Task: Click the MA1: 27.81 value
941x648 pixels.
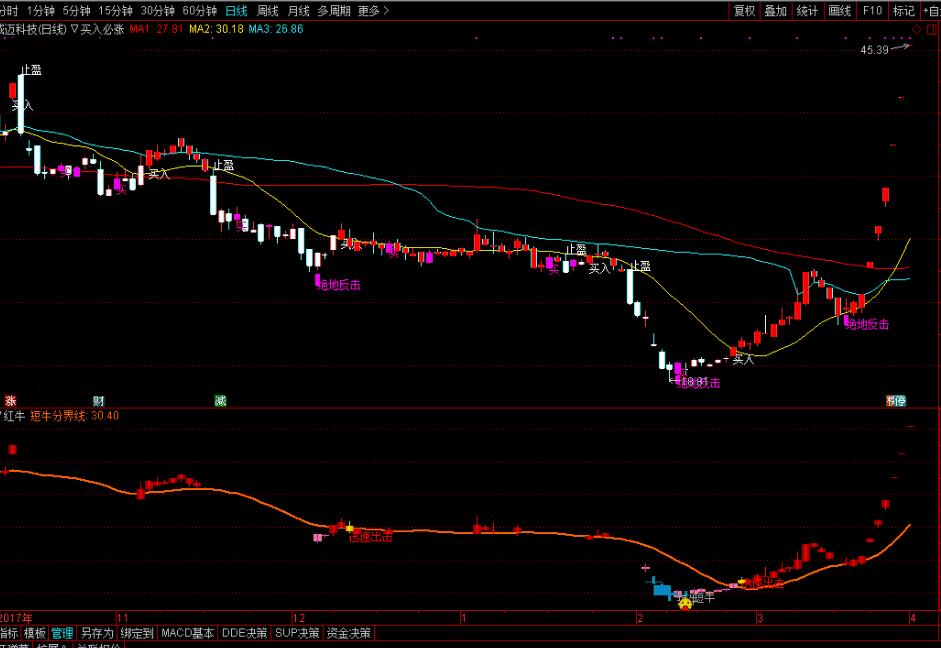Action: coord(156,28)
